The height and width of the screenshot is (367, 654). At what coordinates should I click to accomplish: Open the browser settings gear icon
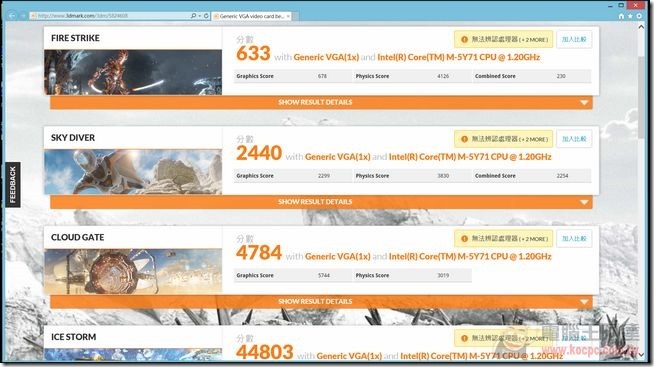click(x=639, y=16)
